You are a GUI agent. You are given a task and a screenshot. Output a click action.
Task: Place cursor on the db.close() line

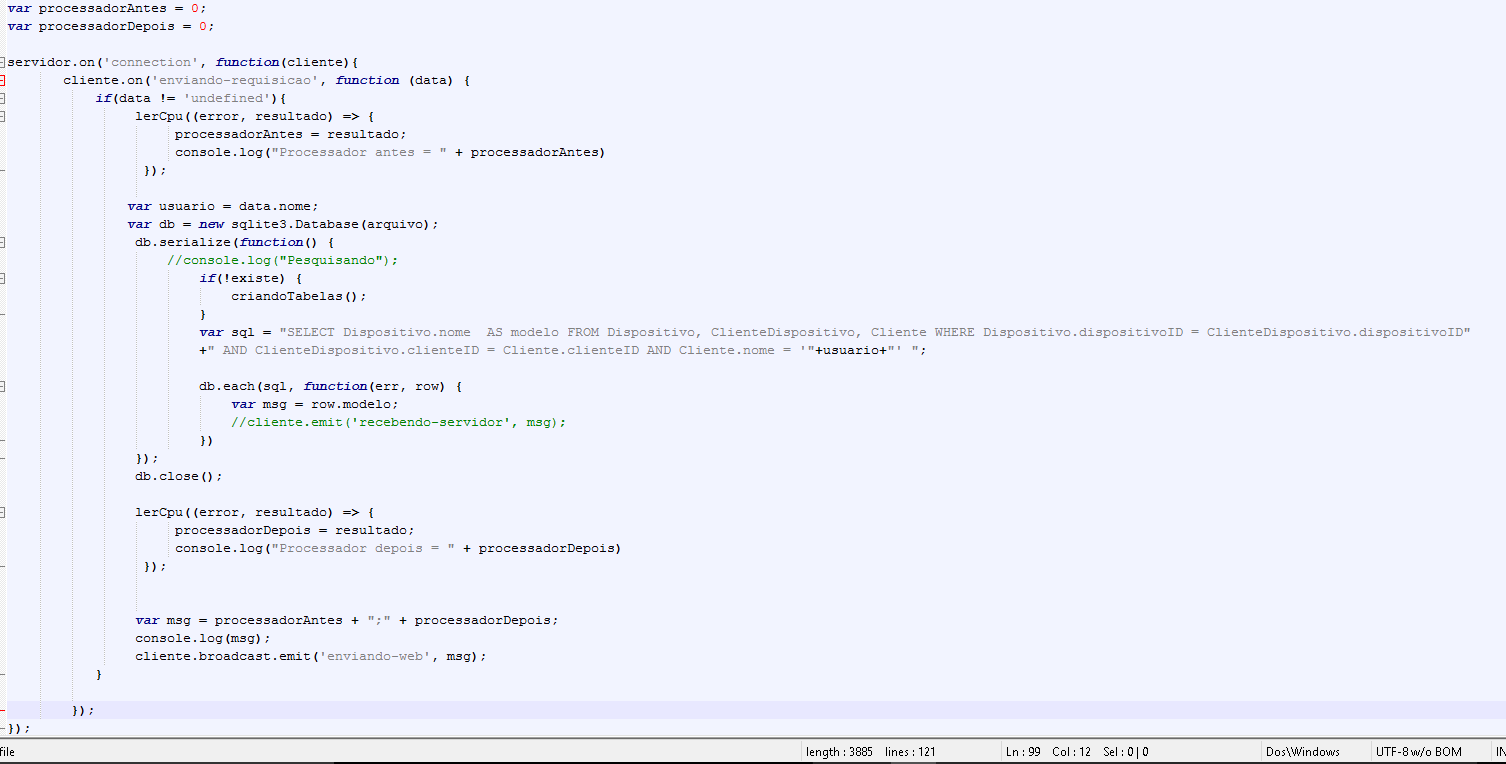pos(179,476)
